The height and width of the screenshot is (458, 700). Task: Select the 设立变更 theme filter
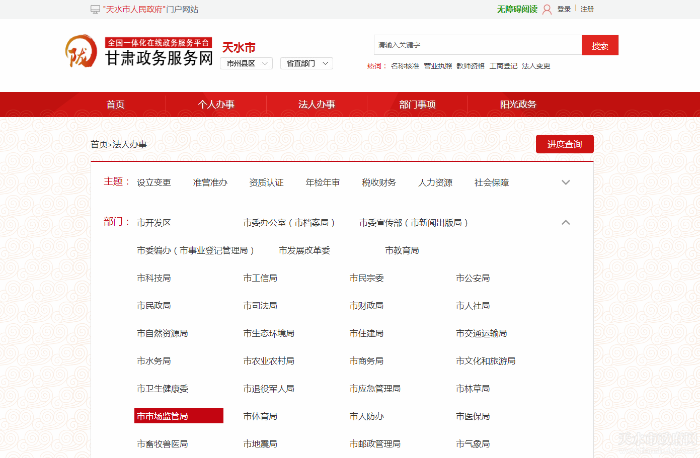(x=154, y=182)
